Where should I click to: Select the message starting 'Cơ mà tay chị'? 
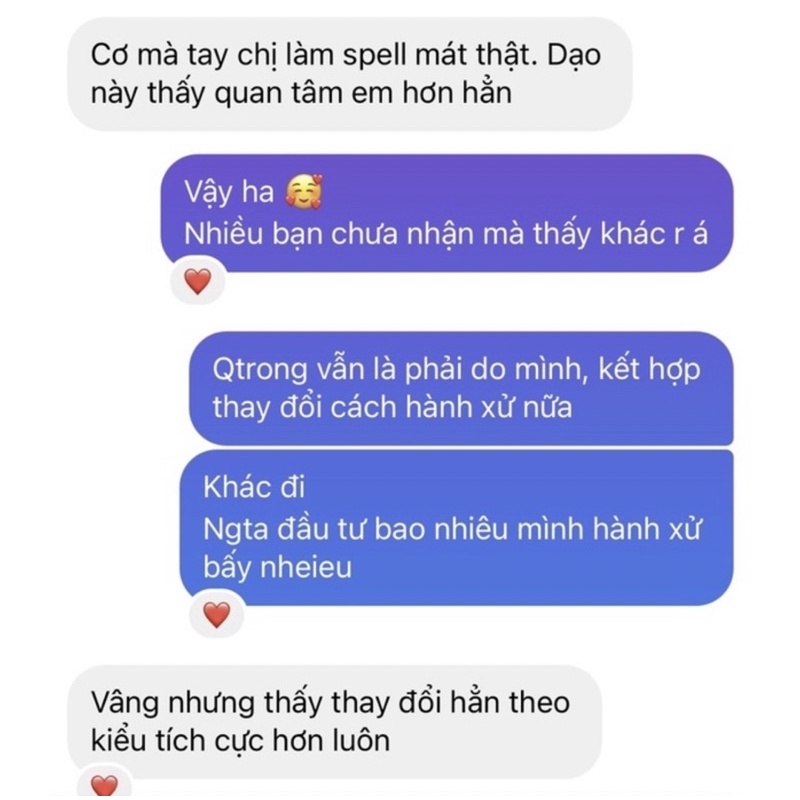click(350, 74)
